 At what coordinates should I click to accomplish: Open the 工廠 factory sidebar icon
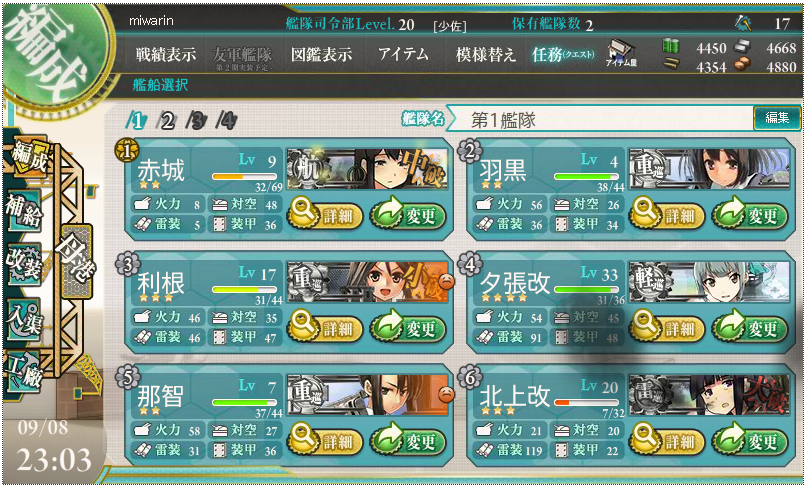[24, 372]
